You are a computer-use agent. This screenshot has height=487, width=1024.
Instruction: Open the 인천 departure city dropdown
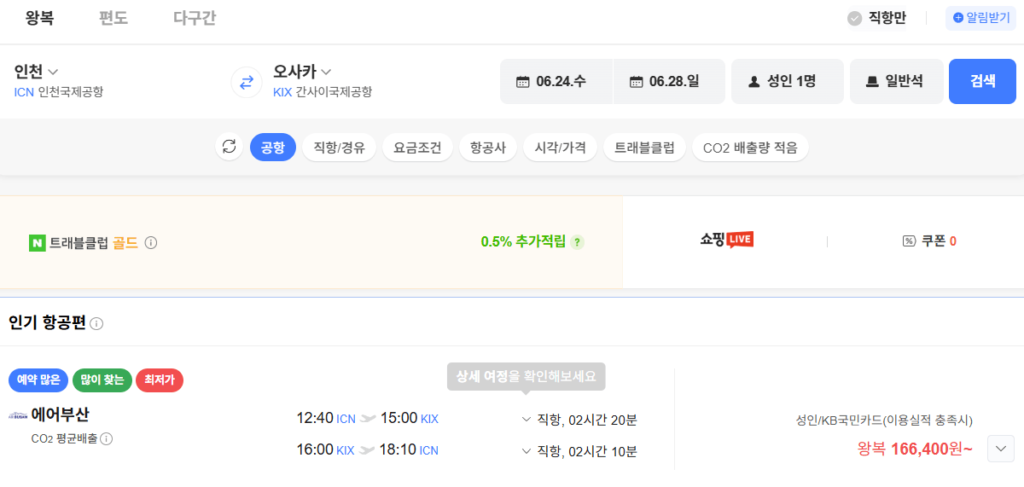pos(36,71)
